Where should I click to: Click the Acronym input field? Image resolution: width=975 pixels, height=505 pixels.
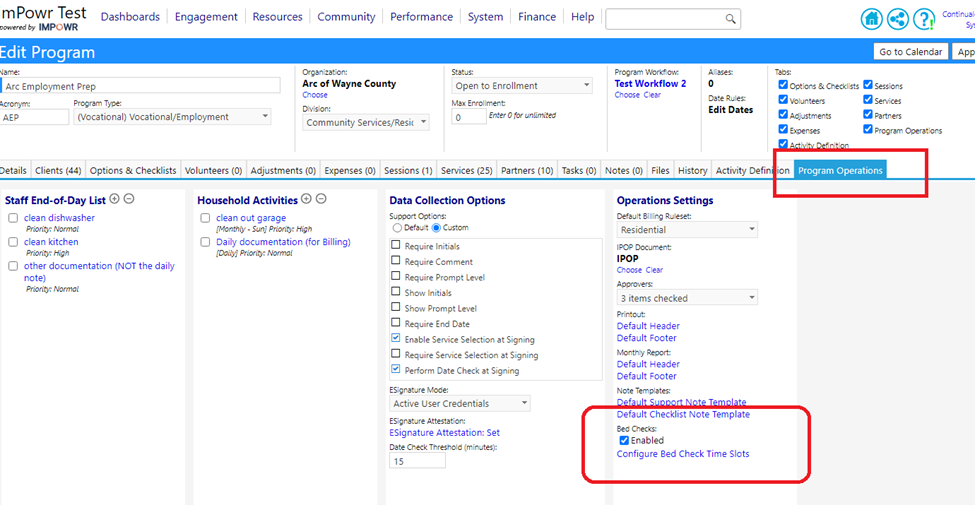click(x=34, y=116)
